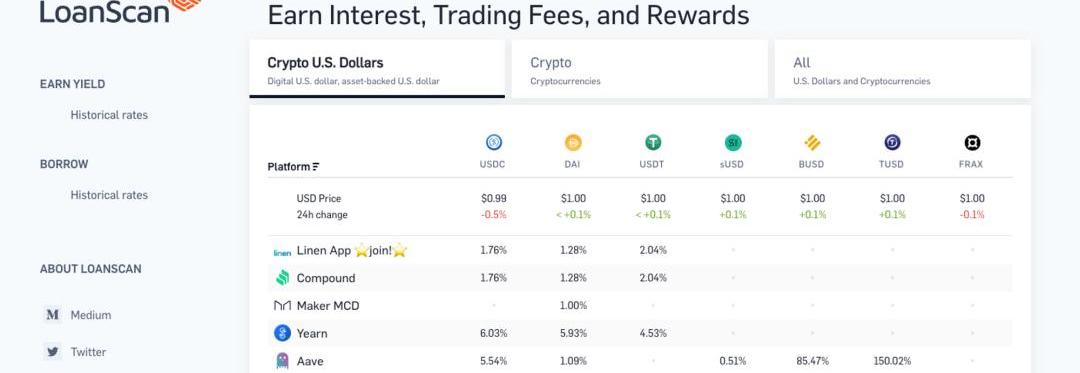
Task: Open Historical rates under Earn Yield
Action: pos(109,115)
